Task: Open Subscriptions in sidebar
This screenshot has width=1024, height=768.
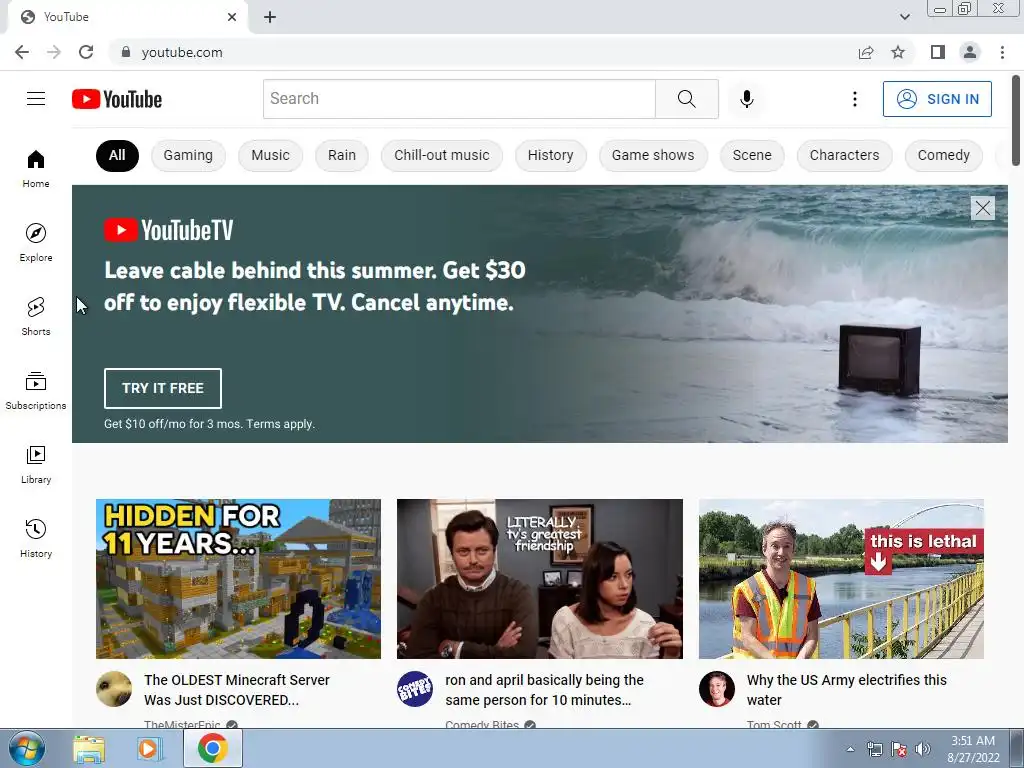Action: pos(36,391)
